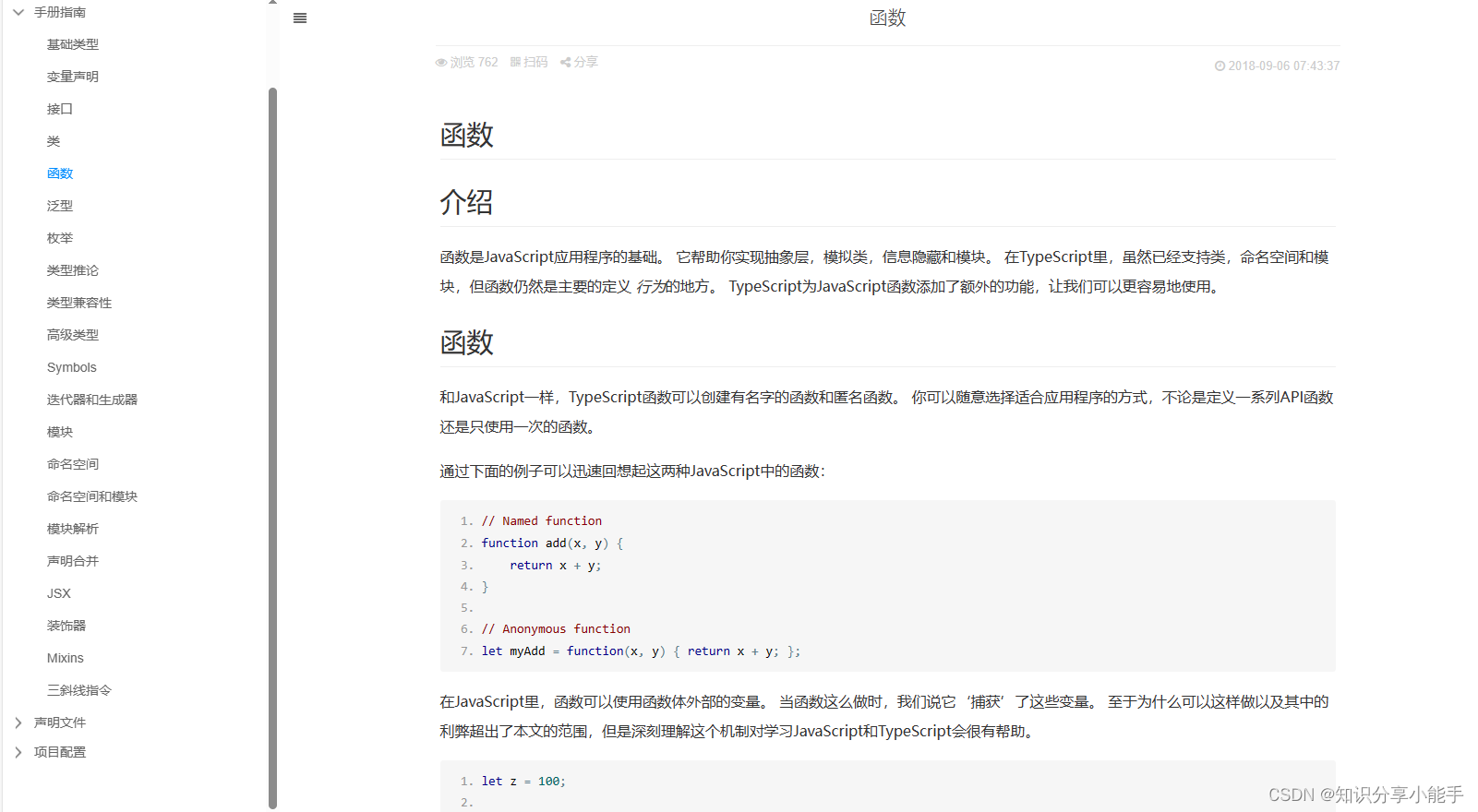The image size is (1478, 812).
Task: Click the 'let z = 100;' code line
Action: tap(523, 782)
